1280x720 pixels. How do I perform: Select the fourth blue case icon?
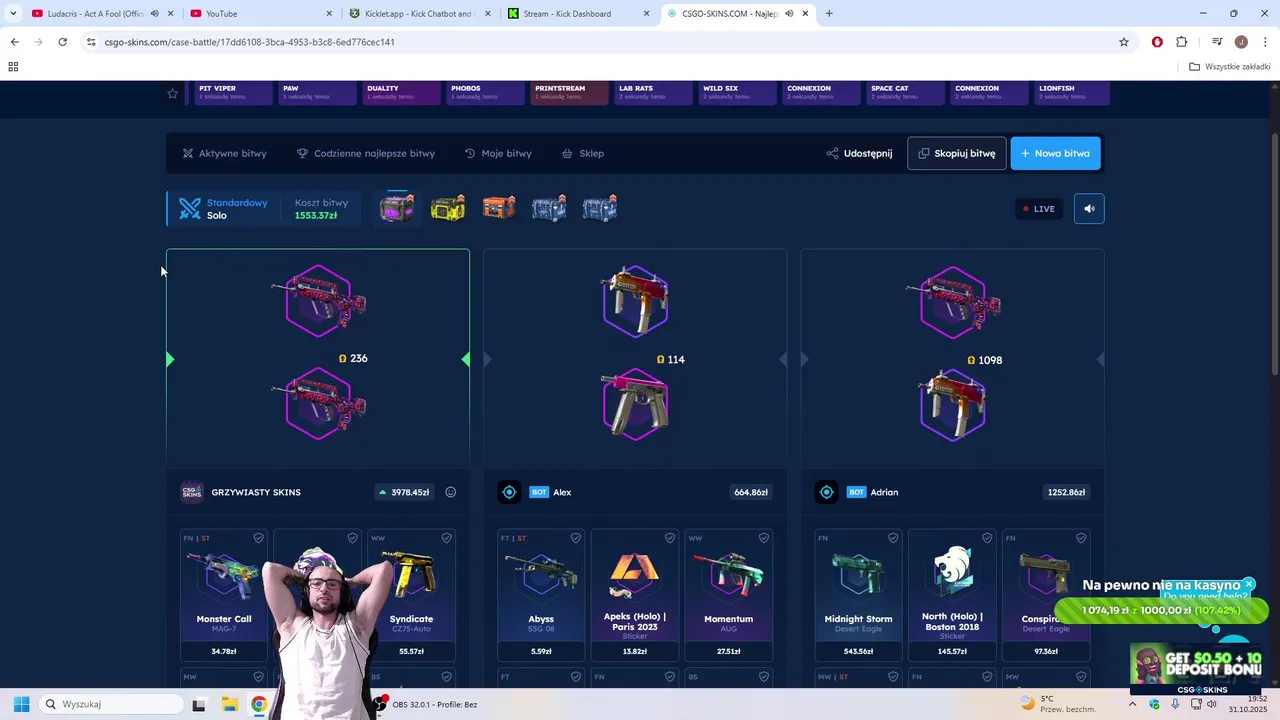pyautogui.click(x=549, y=208)
